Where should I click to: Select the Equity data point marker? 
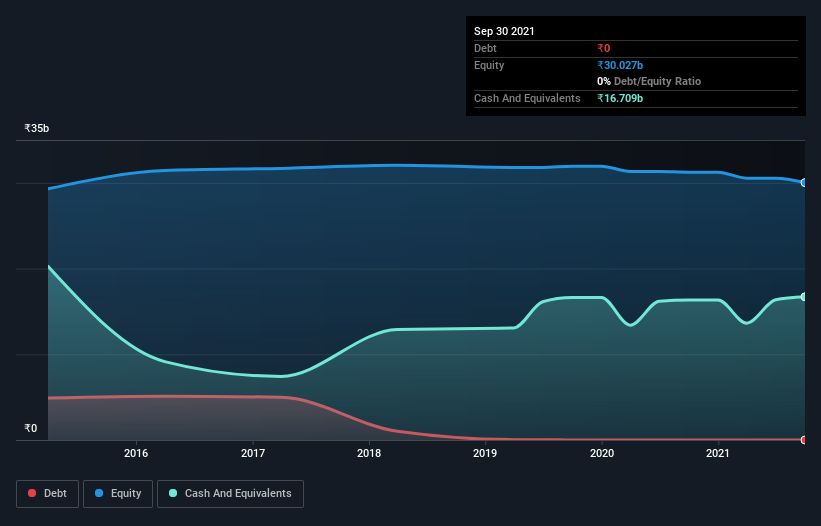click(804, 183)
